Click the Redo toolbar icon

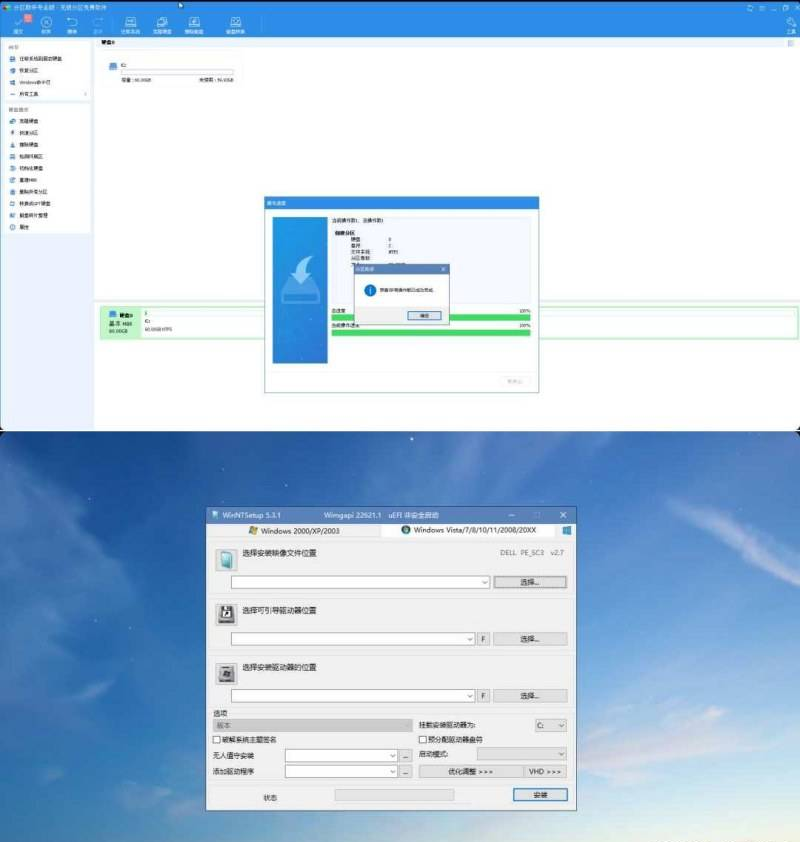(98, 25)
